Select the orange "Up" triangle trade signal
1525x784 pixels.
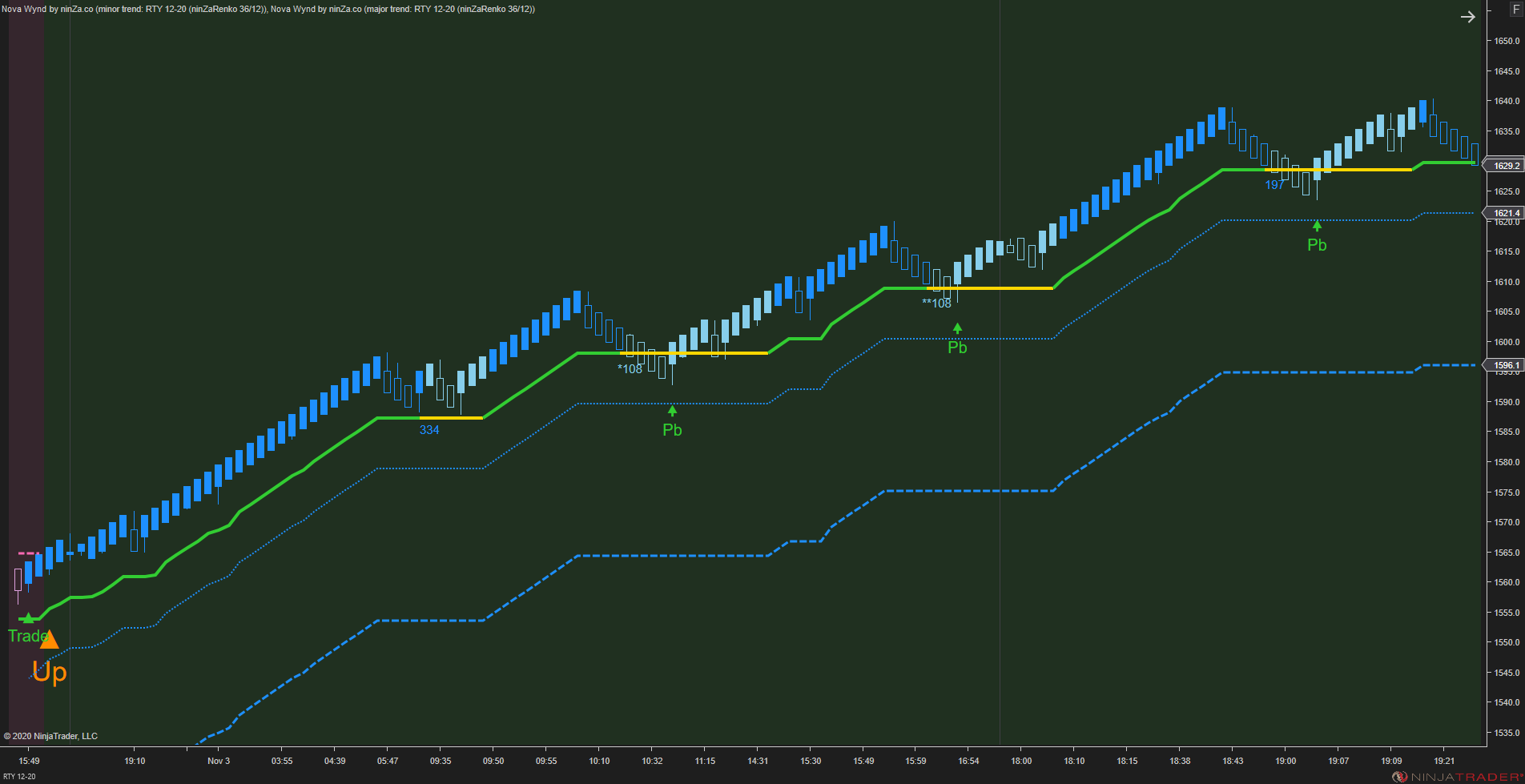(x=50, y=641)
